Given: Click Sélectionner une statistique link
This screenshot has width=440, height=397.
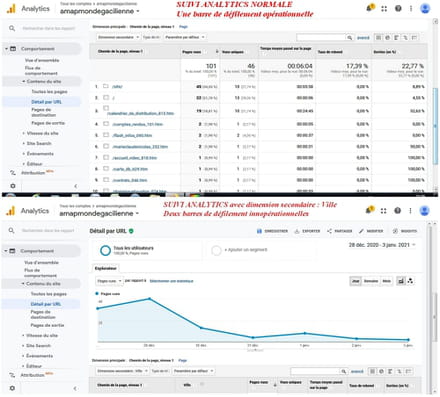Looking at the screenshot, I should pyautogui.click(x=171, y=281).
